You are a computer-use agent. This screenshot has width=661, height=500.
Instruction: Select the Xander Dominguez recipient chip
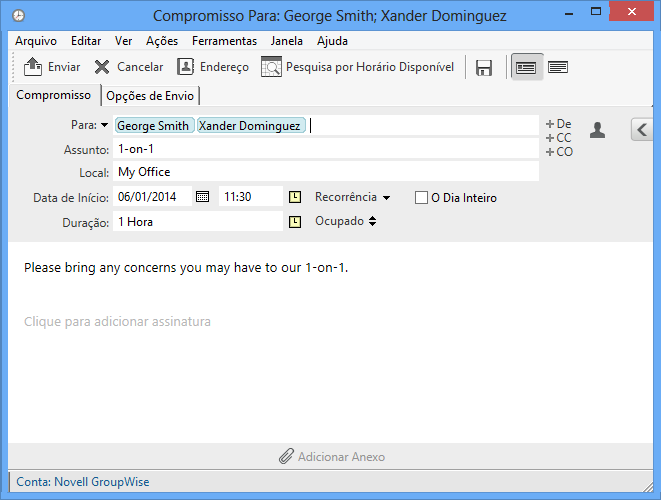click(x=251, y=125)
